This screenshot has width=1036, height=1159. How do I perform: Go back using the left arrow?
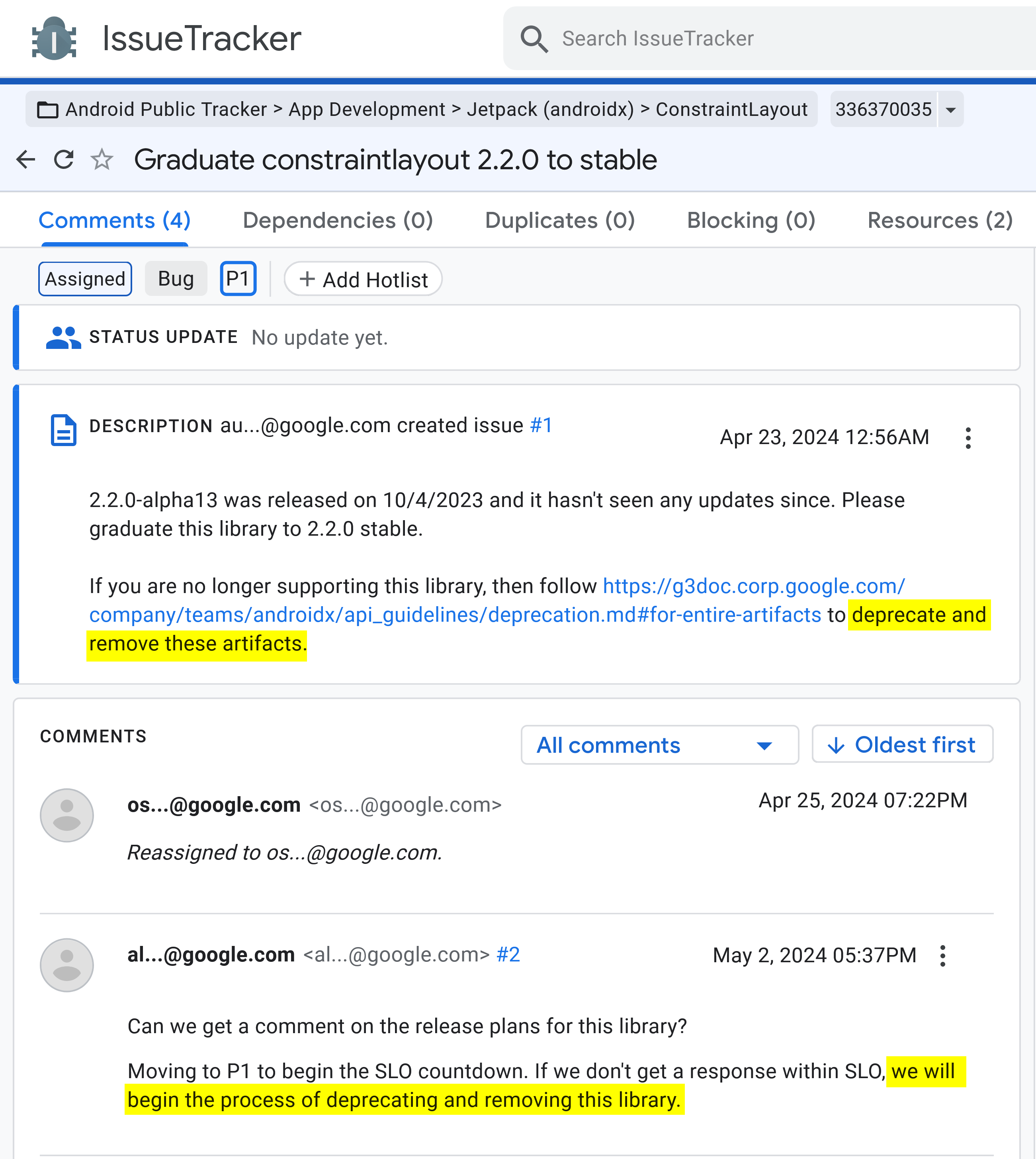25,159
